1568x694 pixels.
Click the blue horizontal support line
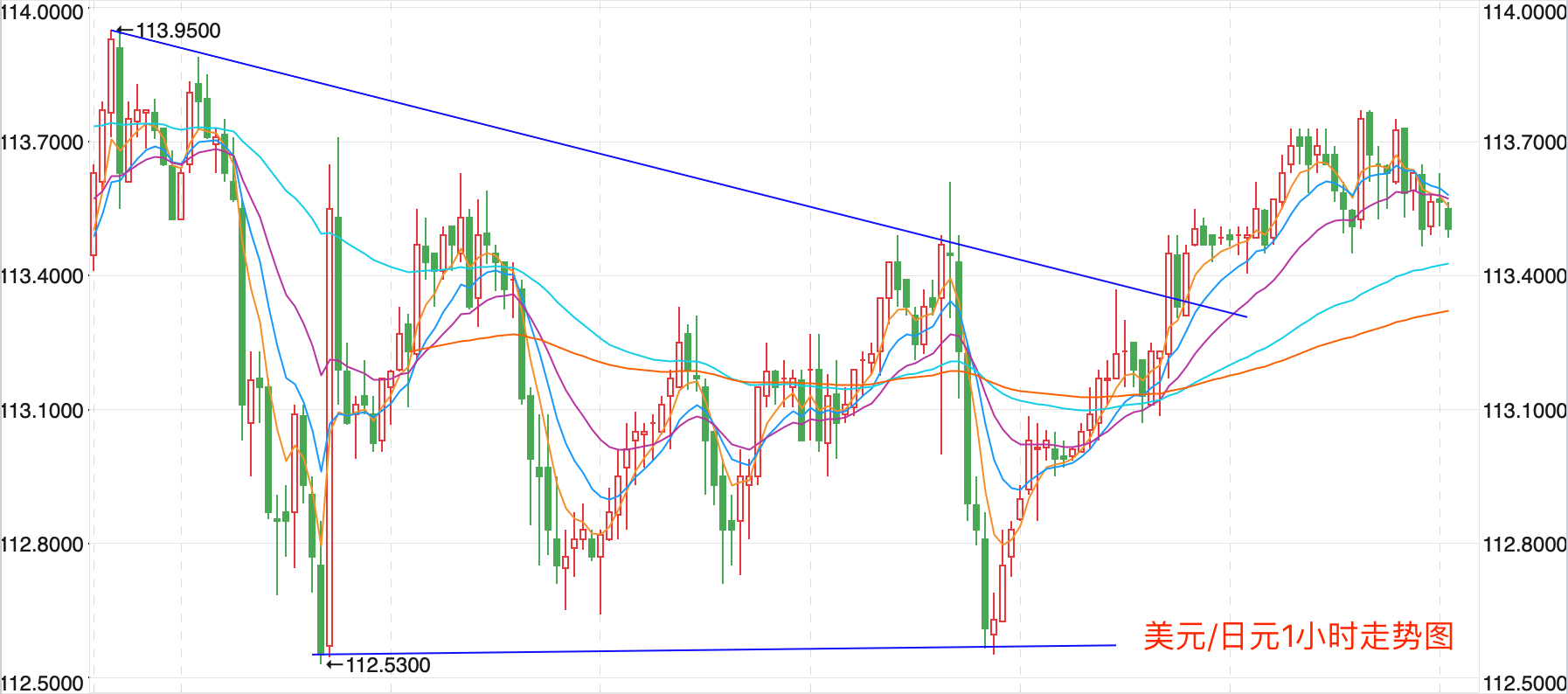[714, 649]
